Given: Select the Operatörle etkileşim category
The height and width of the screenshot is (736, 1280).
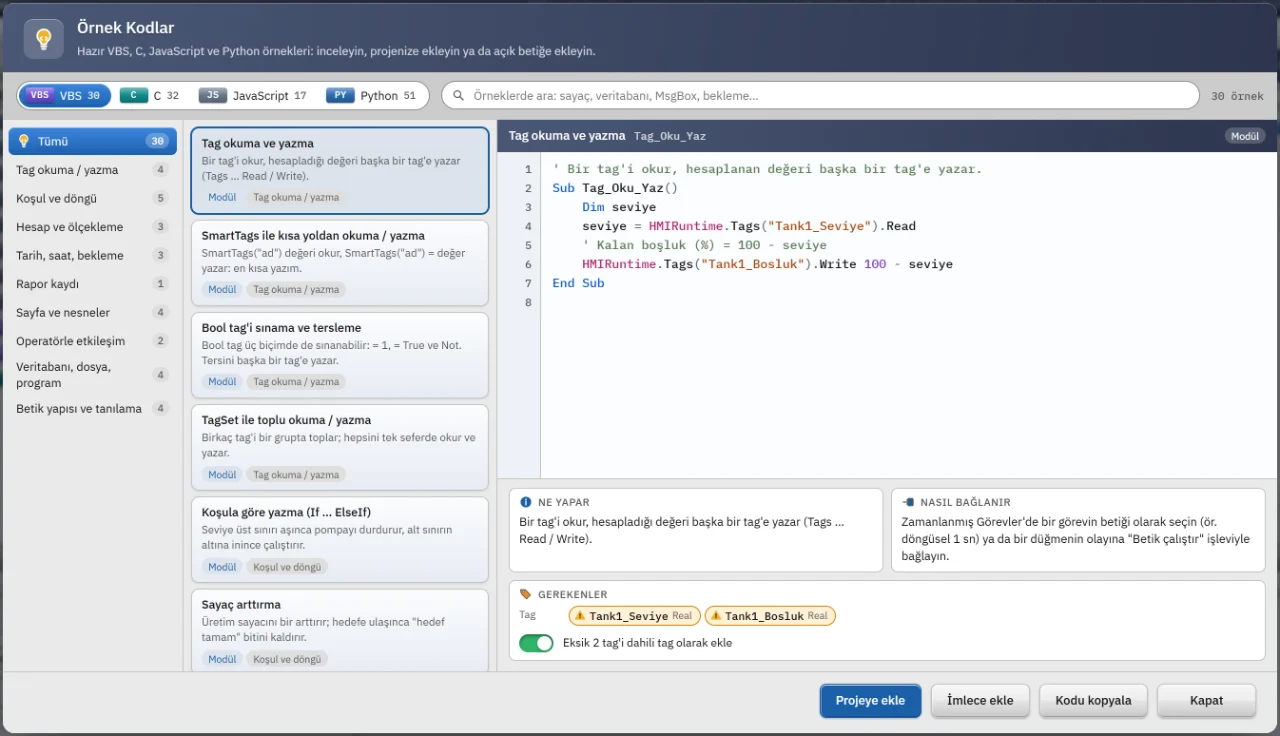Looking at the screenshot, I should click(x=93, y=341).
